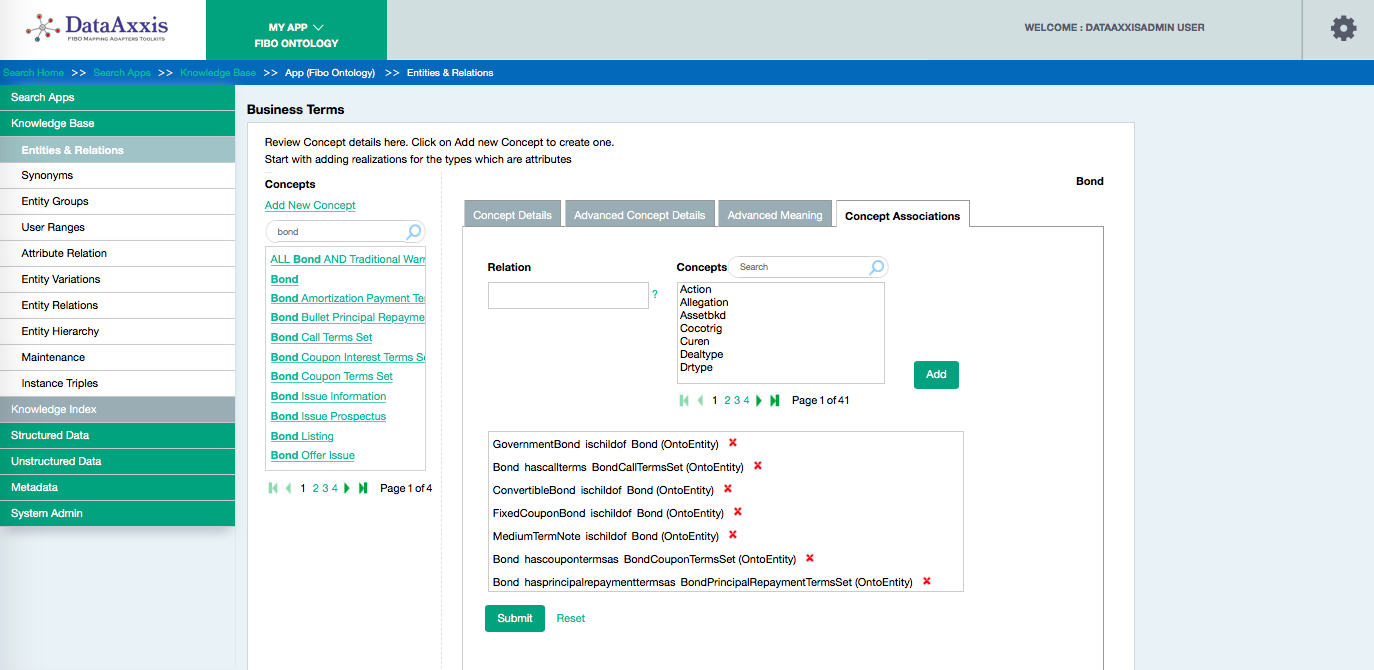Remove the ConvertibleBond ischildof Bond association
Screen dimensions: 1374x670
[728, 489]
